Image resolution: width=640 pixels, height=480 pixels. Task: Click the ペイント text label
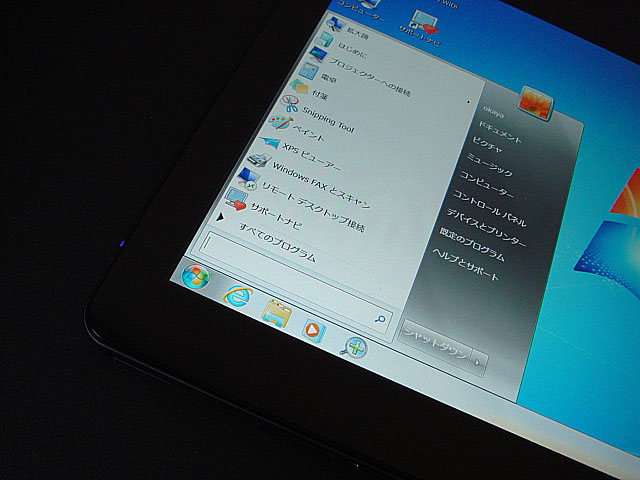pyautogui.click(x=309, y=133)
